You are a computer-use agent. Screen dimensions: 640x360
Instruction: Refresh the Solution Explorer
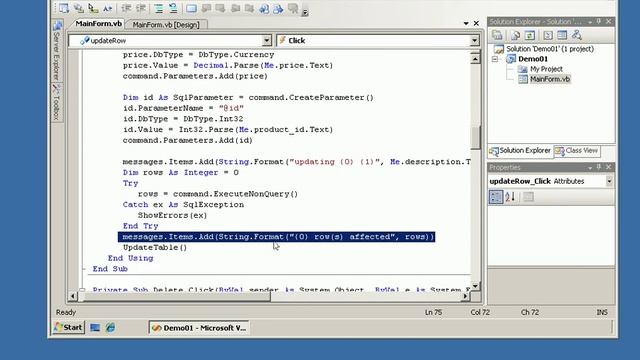tap(530, 36)
